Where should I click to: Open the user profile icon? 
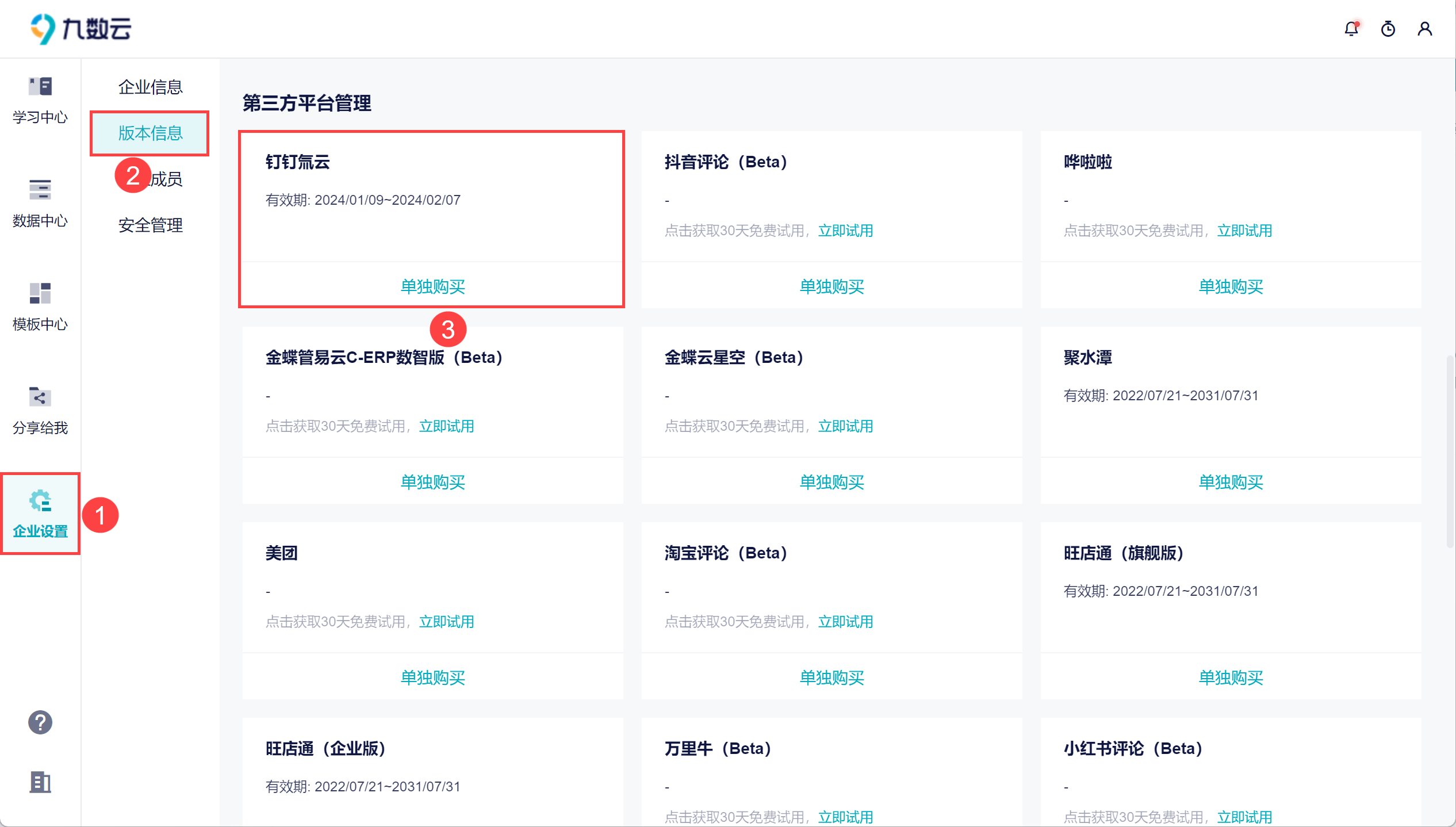pyautogui.click(x=1425, y=29)
